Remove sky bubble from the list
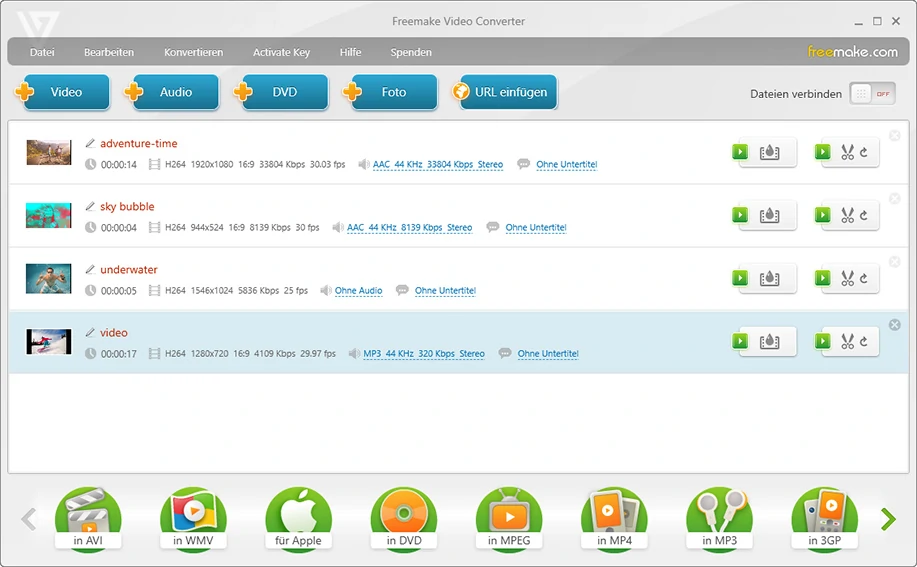This screenshot has height=567, width=917. pos(895,199)
